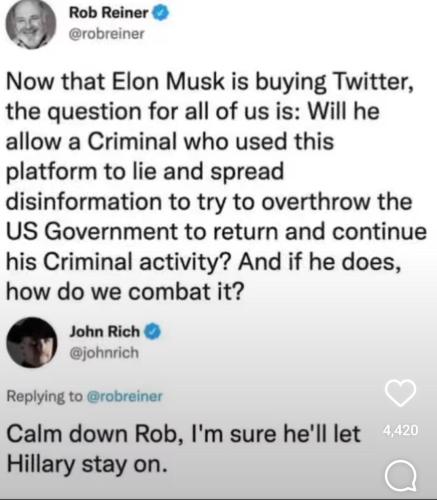This screenshot has height=500, width=437.
Task: Click the Rob Reiner display name
Action: (108, 13)
